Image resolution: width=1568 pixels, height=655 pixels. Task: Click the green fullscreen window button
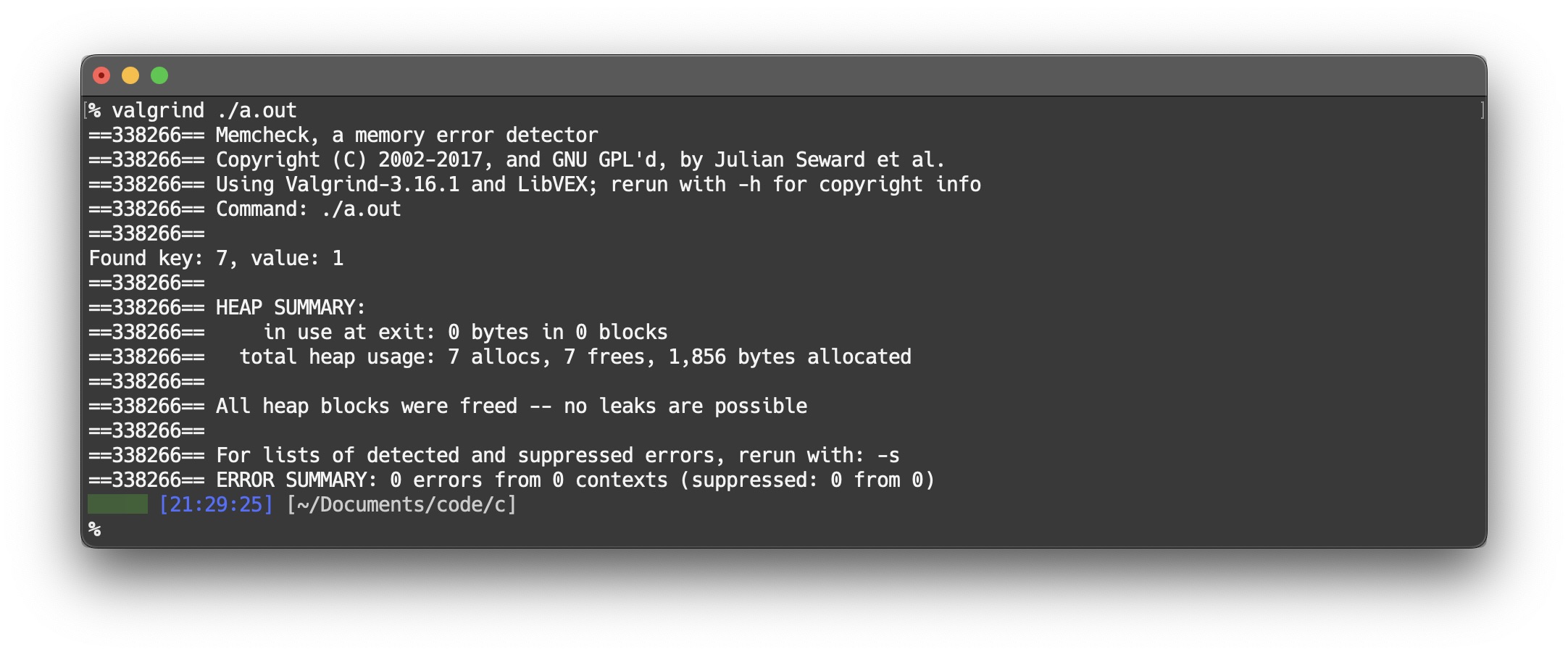[159, 75]
